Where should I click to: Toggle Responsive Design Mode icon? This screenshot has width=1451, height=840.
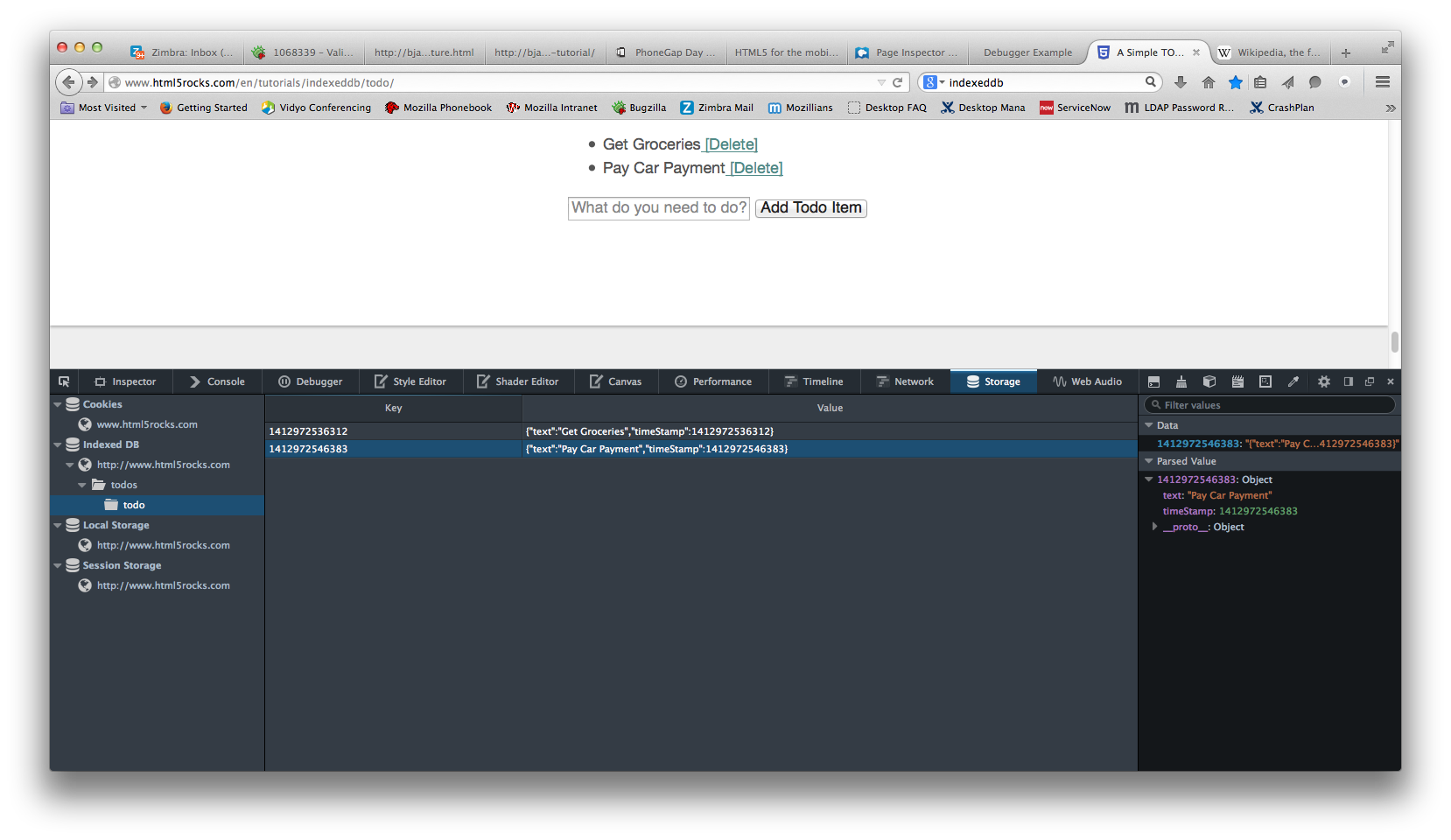tap(1265, 381)
